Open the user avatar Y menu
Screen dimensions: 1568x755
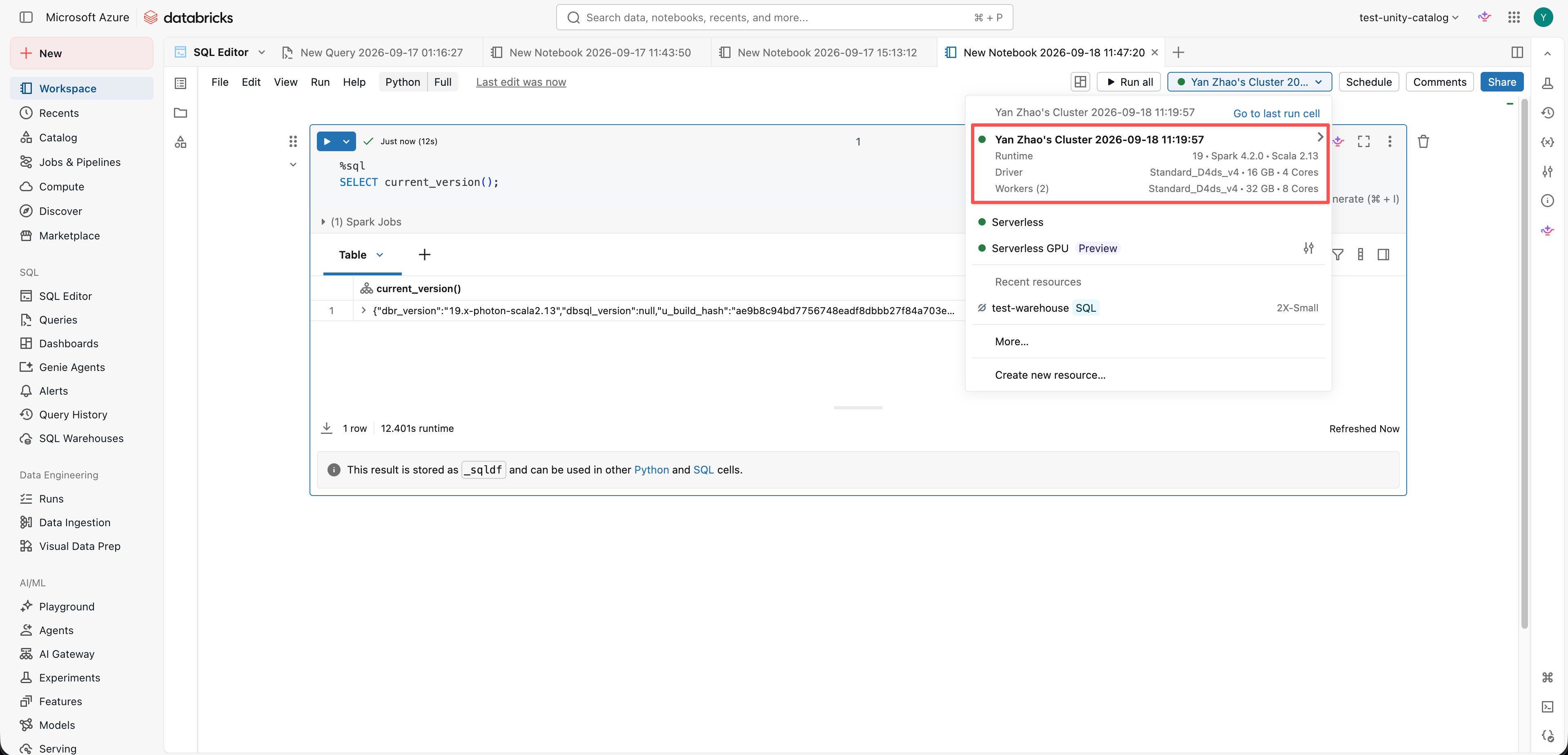(x=1543, y=17)
